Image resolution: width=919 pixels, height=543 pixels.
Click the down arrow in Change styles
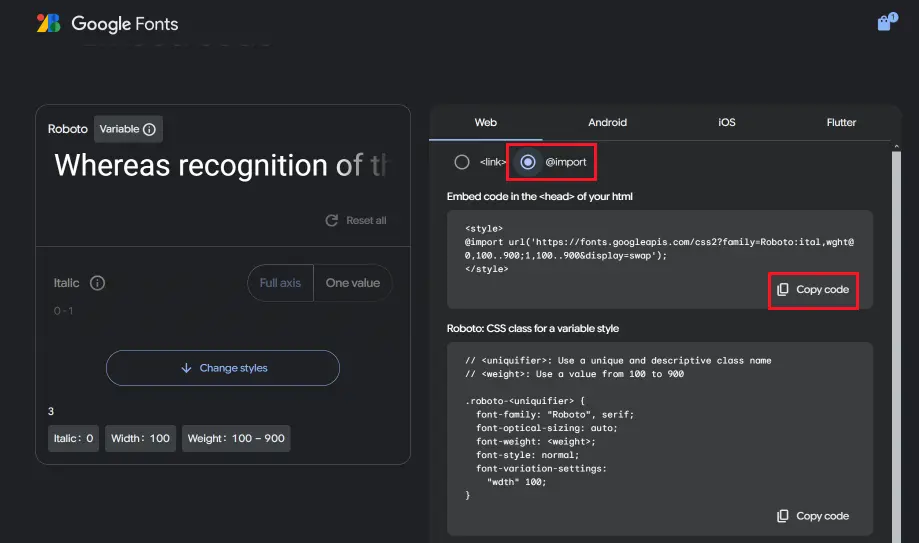[186, 368]
